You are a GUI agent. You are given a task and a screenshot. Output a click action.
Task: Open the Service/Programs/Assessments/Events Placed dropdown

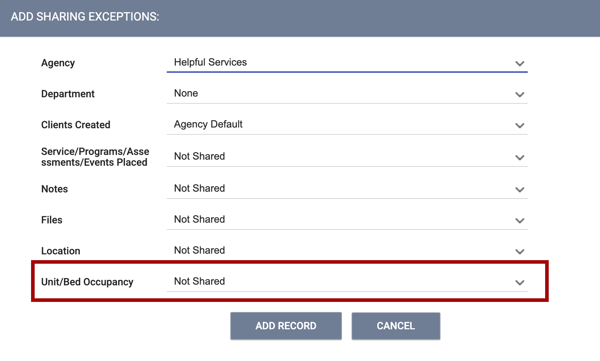347,156
